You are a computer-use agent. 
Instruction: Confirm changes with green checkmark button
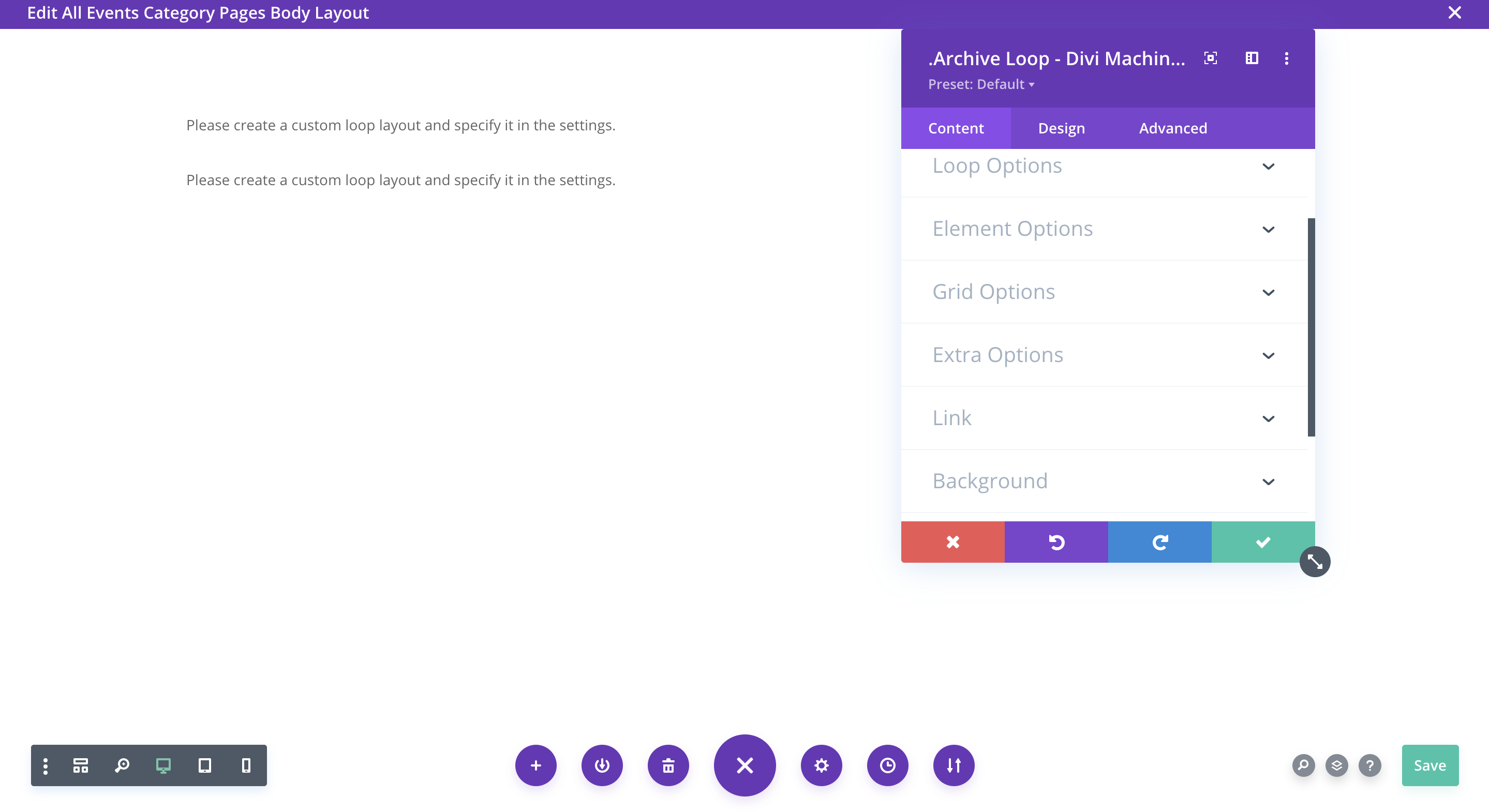pyautogui.click(x=1262, y=542)
